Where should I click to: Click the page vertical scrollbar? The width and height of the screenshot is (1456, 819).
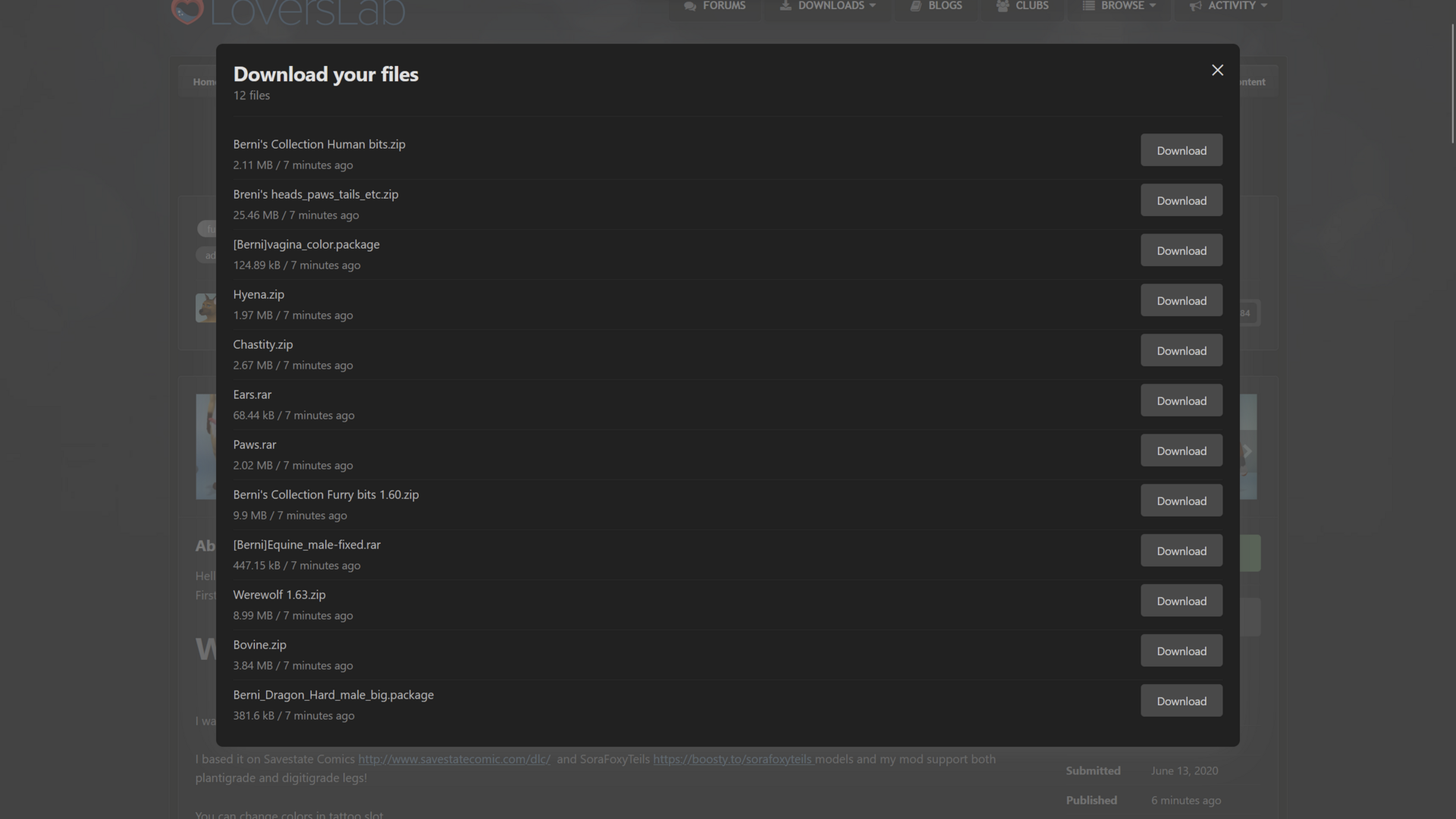(1452, 83)
